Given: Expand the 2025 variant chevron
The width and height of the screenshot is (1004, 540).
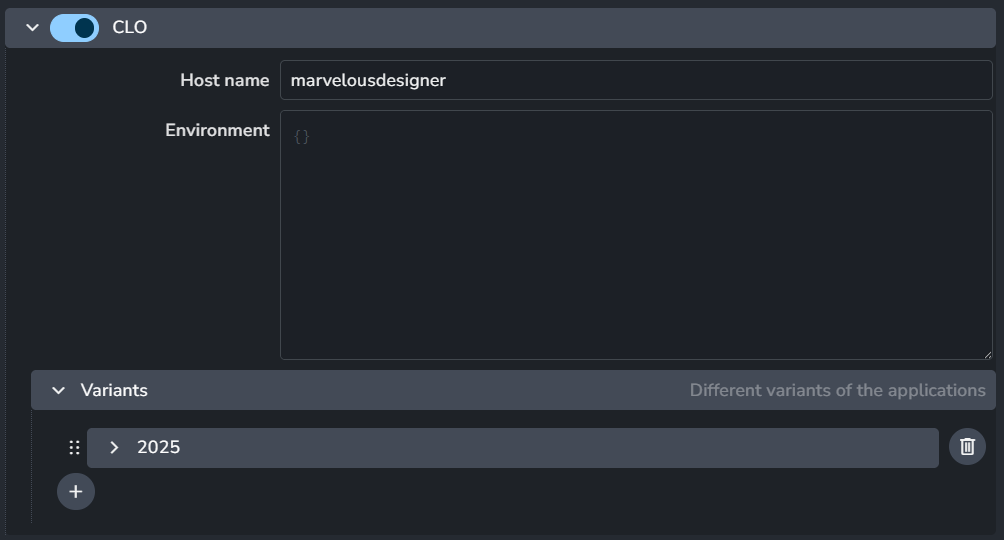Looking at the screenshot, I should click(114, 447).
